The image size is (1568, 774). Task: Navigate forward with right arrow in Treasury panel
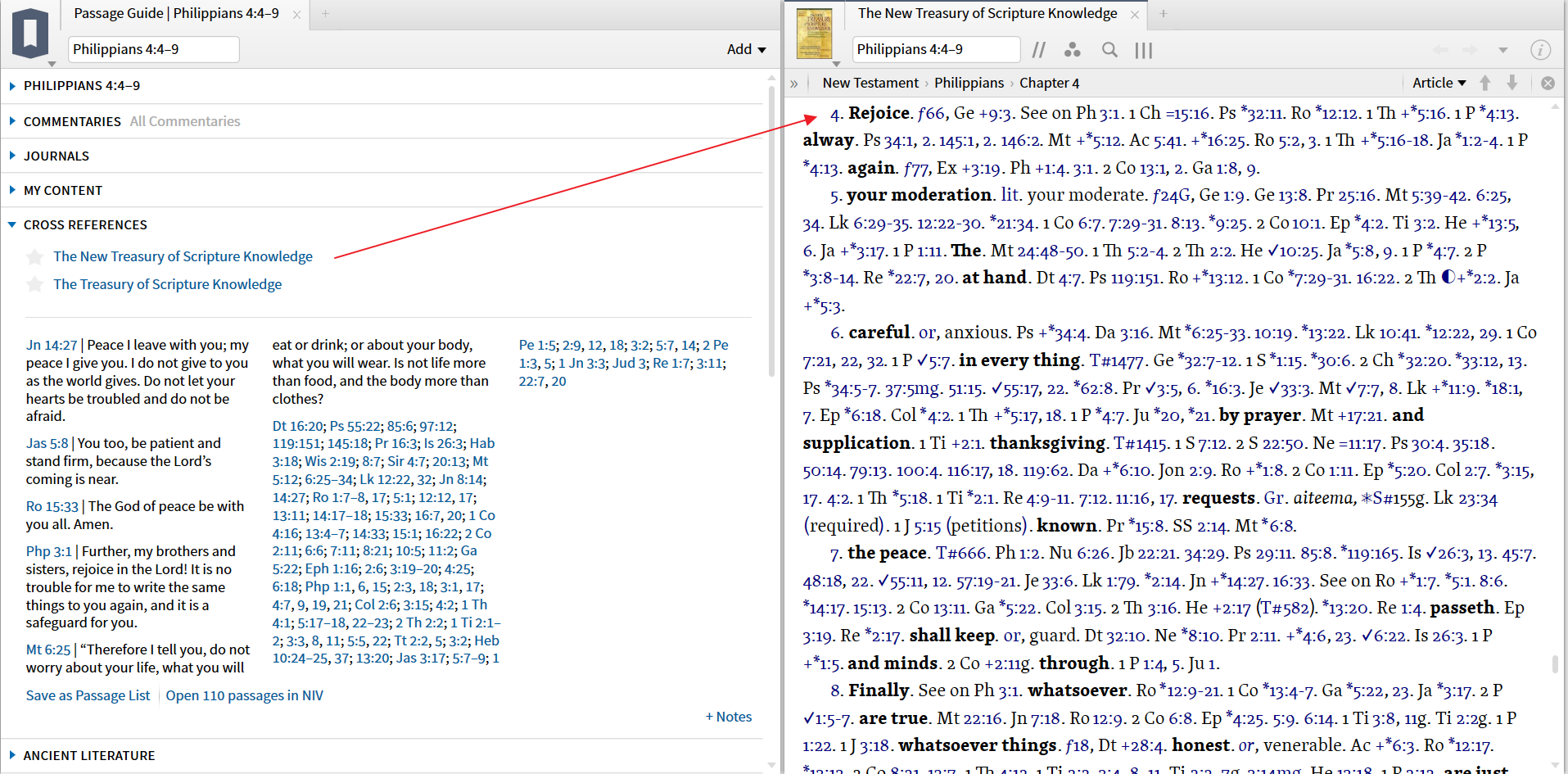click(1470, 50)
